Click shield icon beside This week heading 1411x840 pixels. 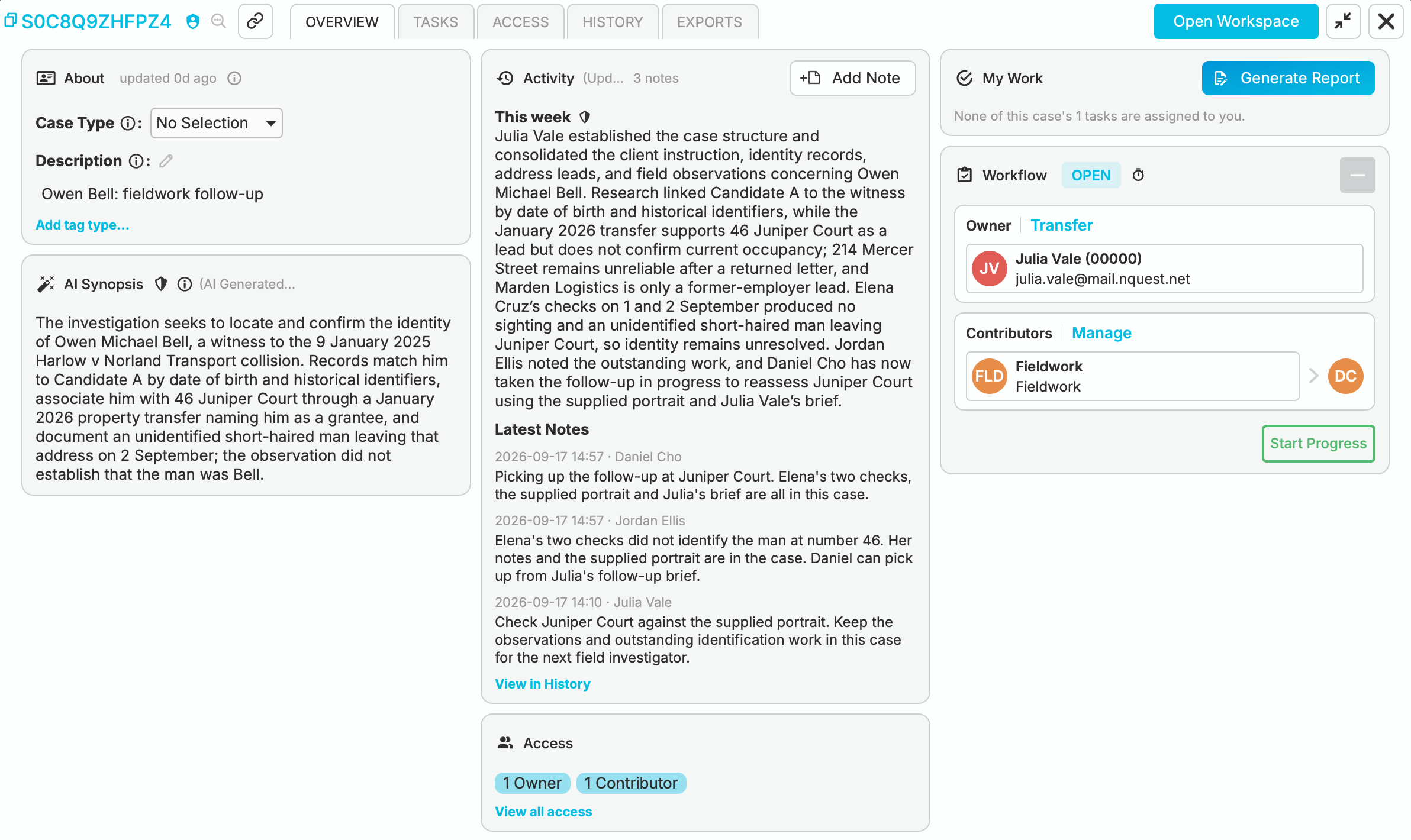point(585,117)
